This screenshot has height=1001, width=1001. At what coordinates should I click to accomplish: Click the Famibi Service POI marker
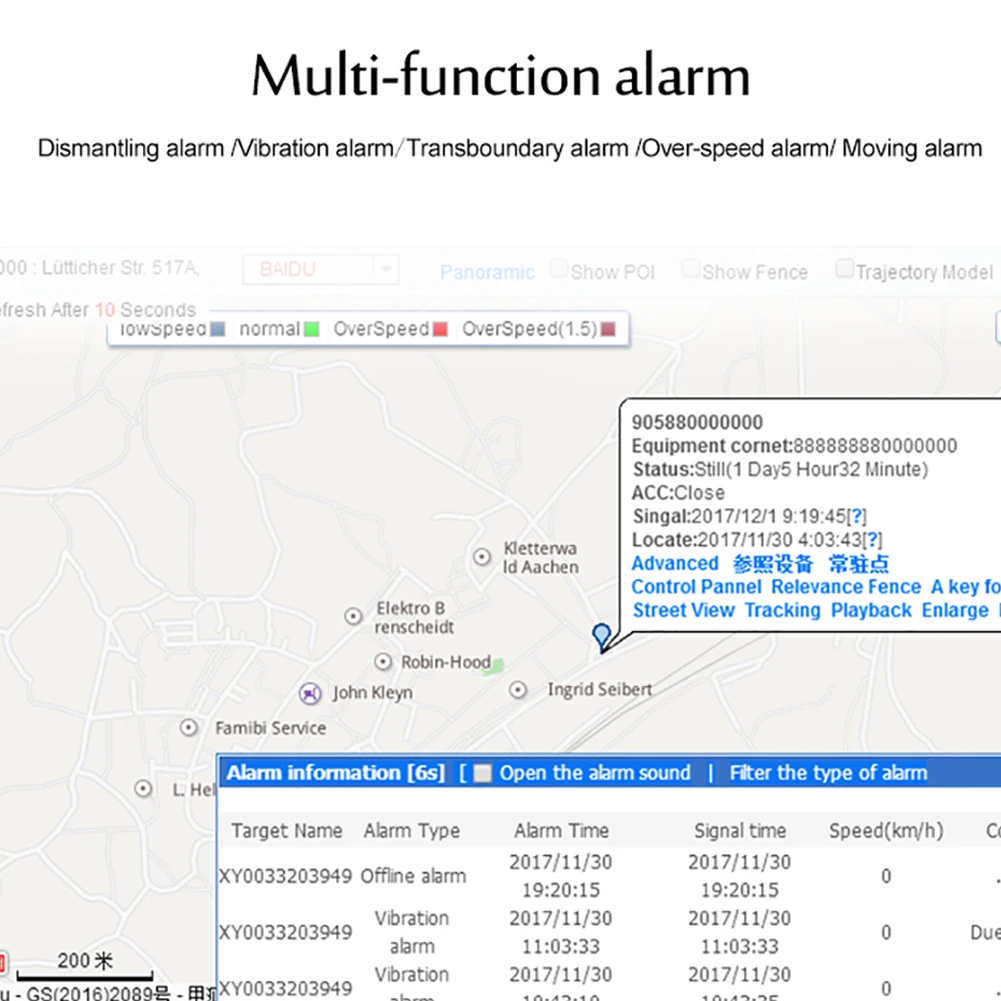tap(188, 728)
